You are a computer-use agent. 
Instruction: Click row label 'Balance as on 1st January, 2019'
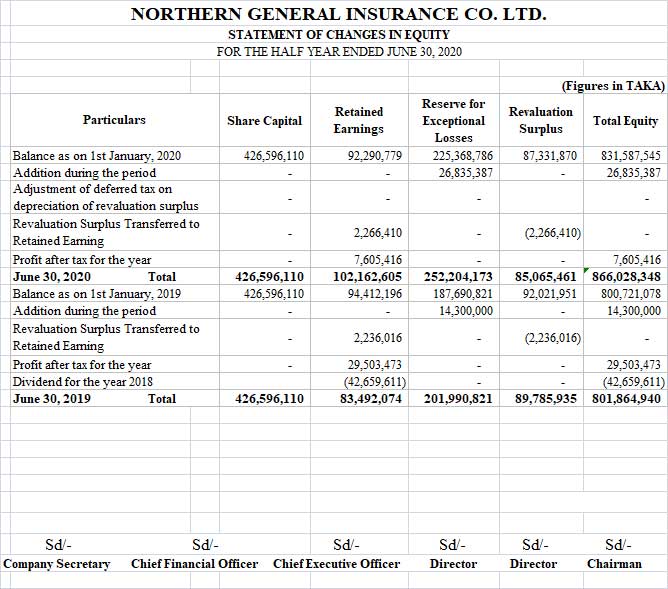[x=97, y=294]
